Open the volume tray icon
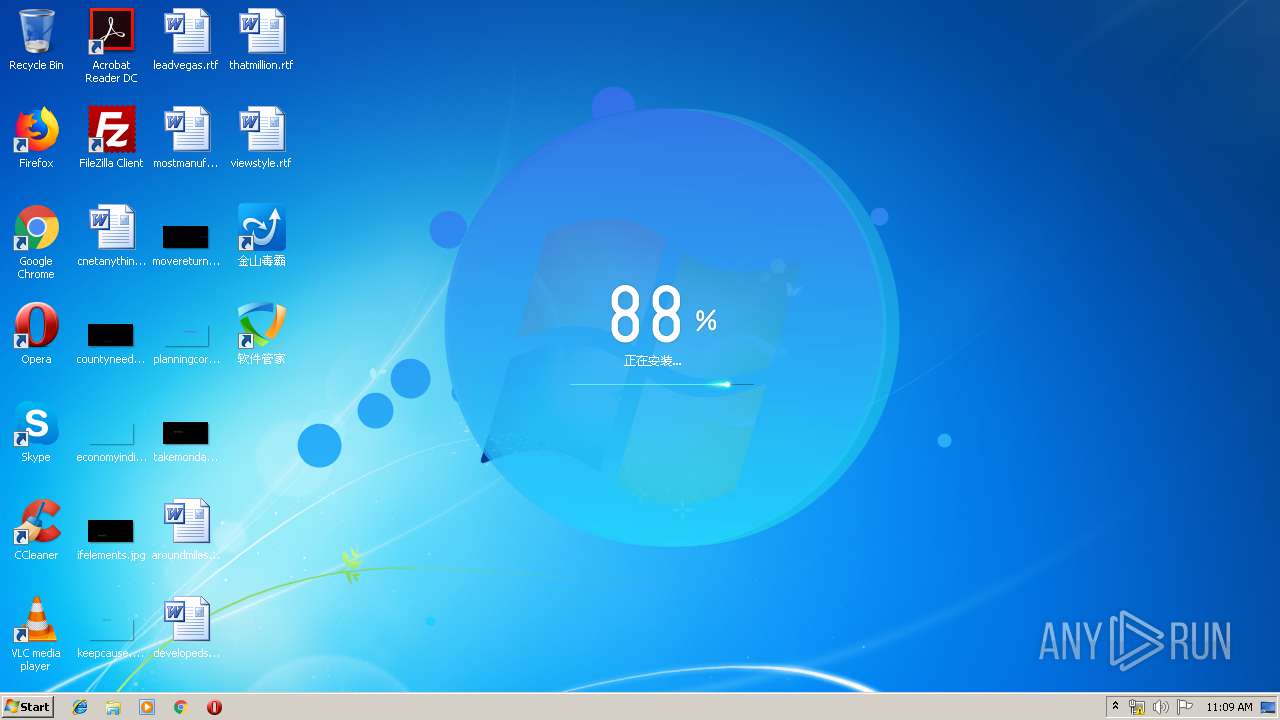Viewport: 1280px width, 720px height. [x=1160, y=707]
